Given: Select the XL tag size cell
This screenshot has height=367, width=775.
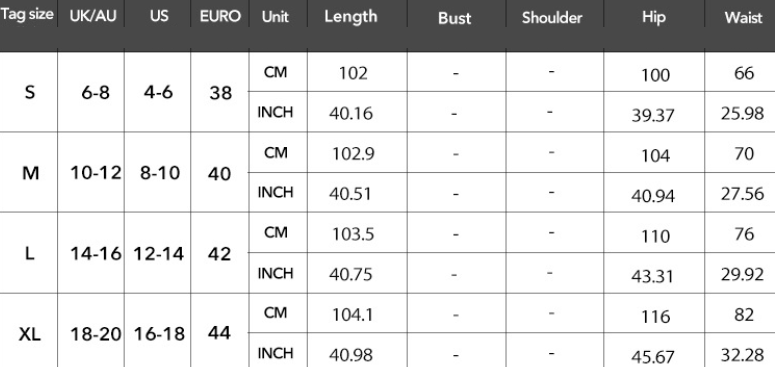Looking at the screenshot, I should pyautogui.click(x=30, y=335).
